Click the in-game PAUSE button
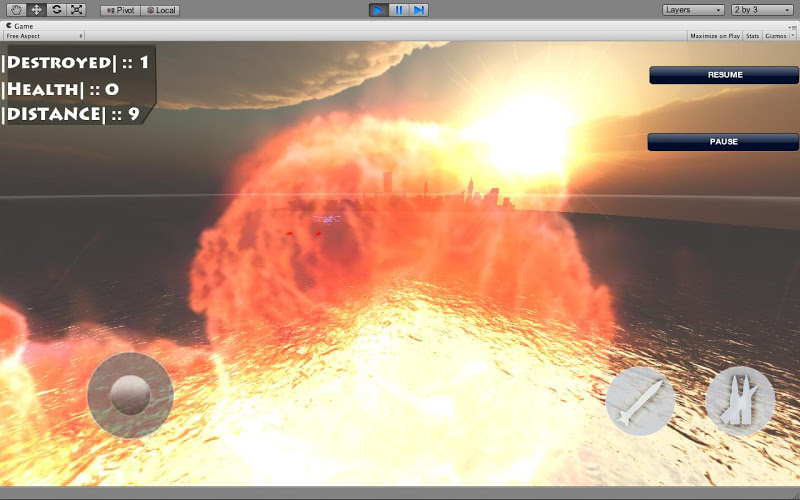The width and height of the screenshot is (800, 500). click(723, 142)
